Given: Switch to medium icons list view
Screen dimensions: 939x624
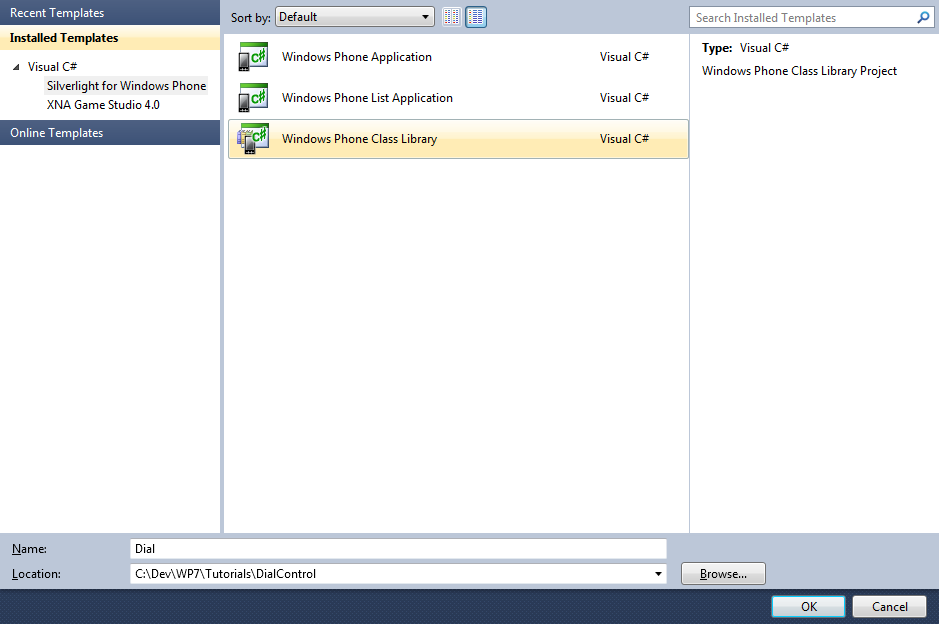Looking at the screenshot, I should [476, 17].
